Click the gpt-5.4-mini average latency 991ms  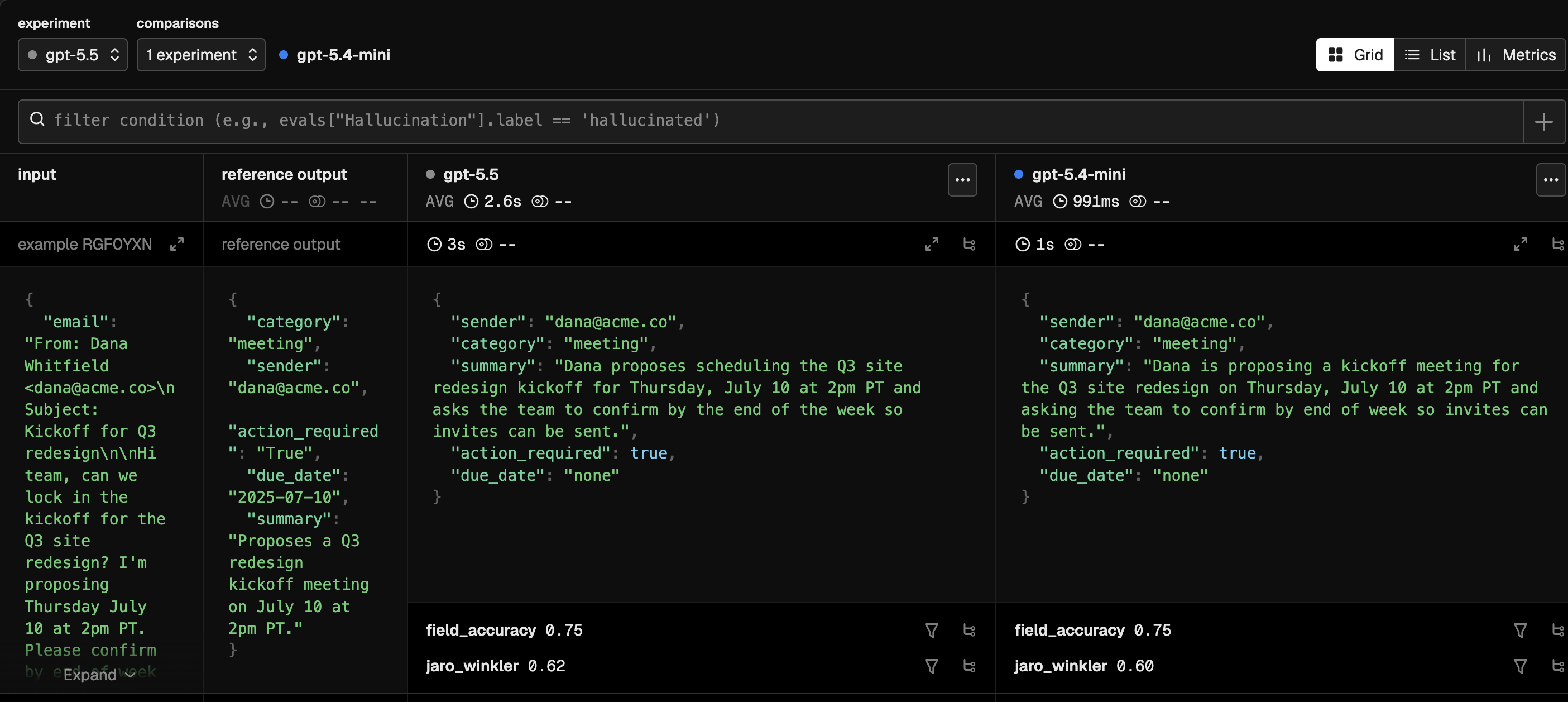click(x=1086, y=202)
